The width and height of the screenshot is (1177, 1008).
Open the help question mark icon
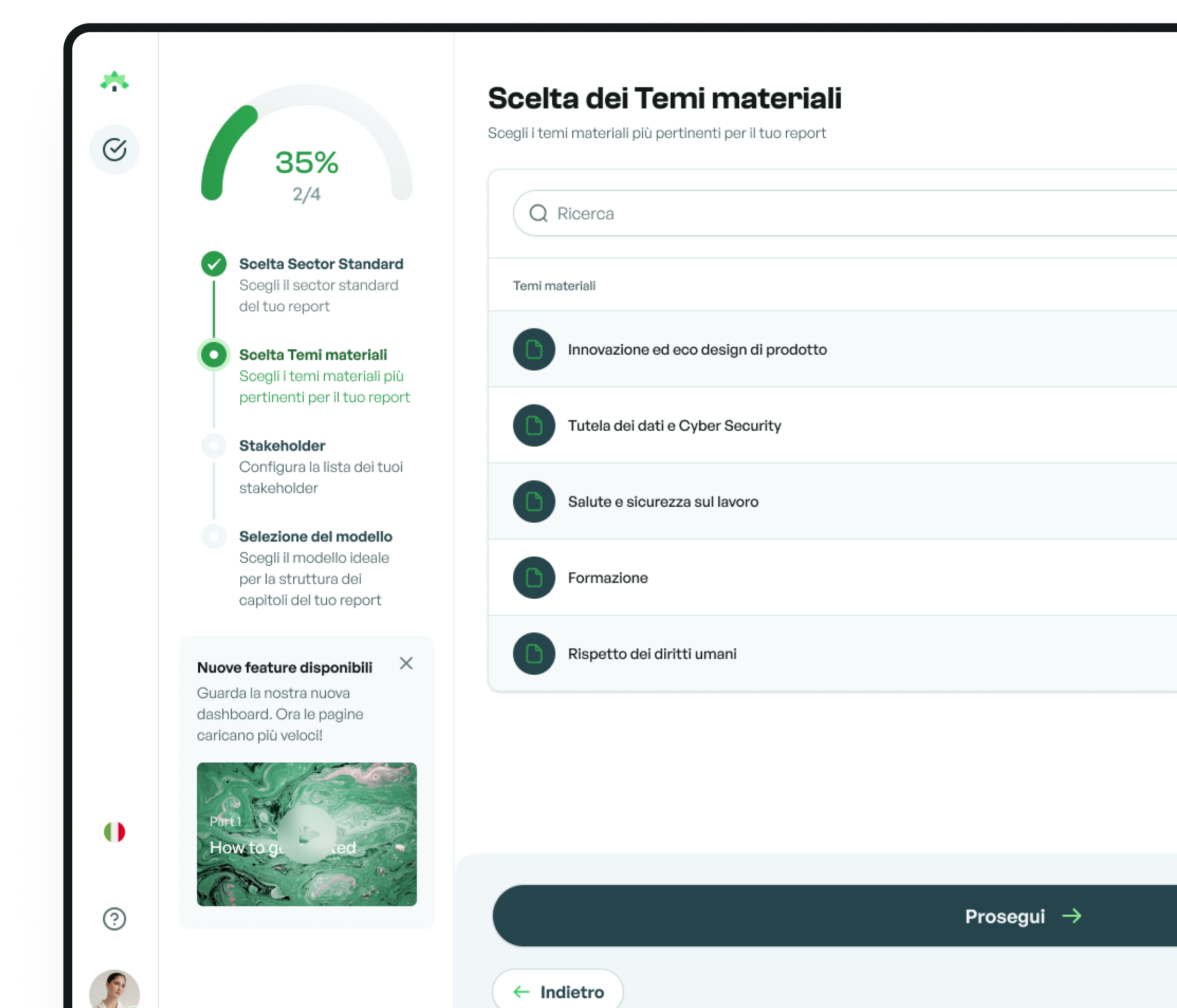[114, 918]
